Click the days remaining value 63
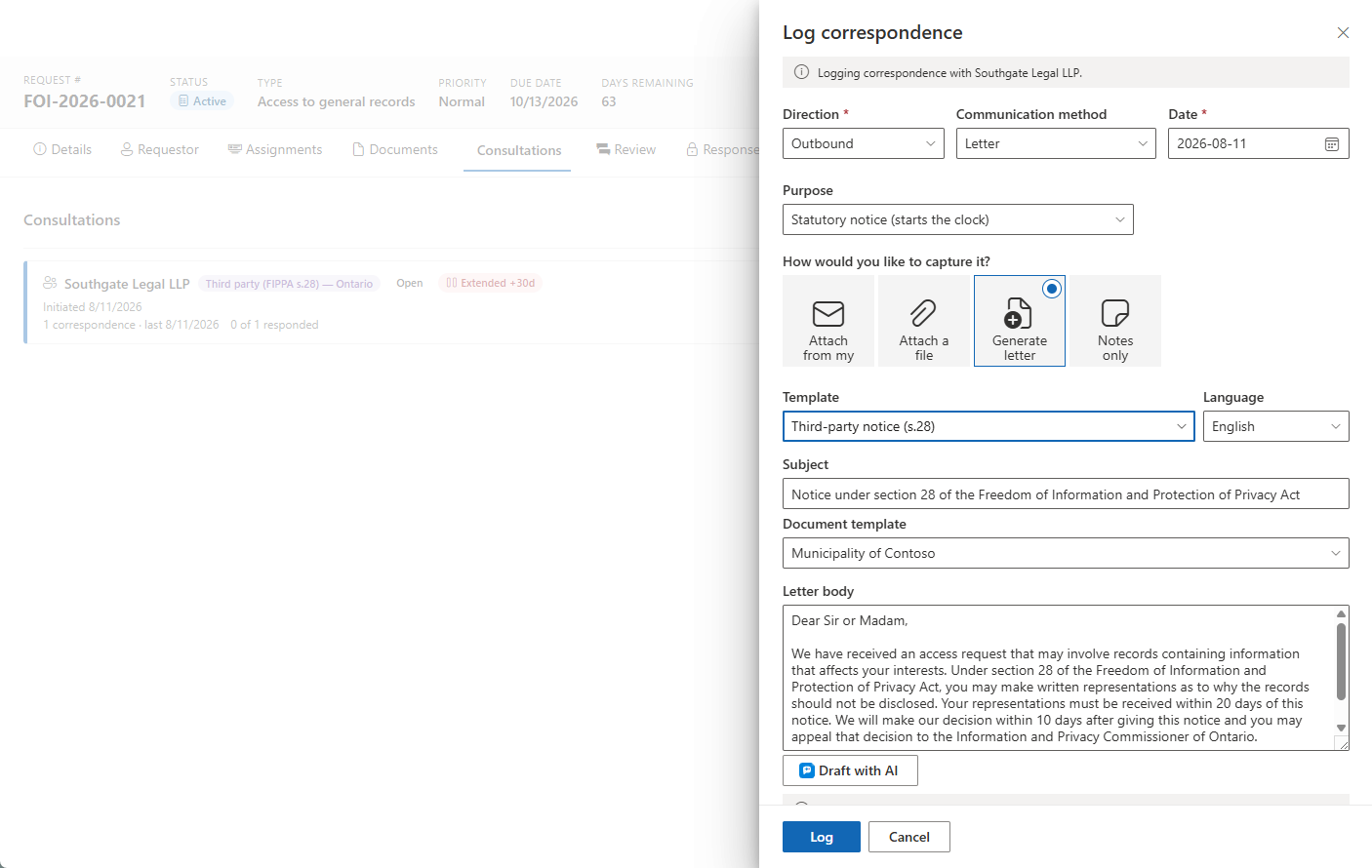1372x868 pixels. click(609, 101)
